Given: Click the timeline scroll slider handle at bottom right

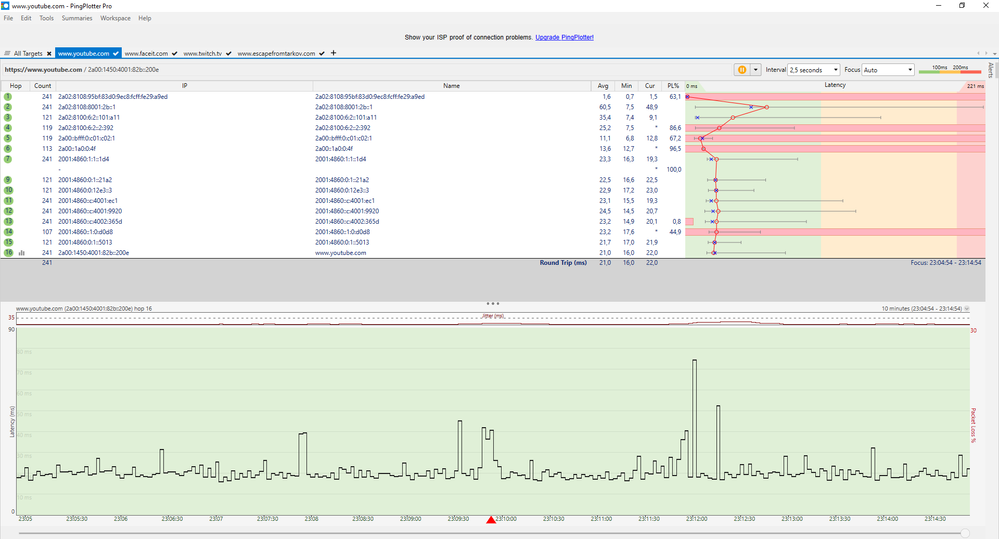Looking at the screenshot, I should point(965,533).
